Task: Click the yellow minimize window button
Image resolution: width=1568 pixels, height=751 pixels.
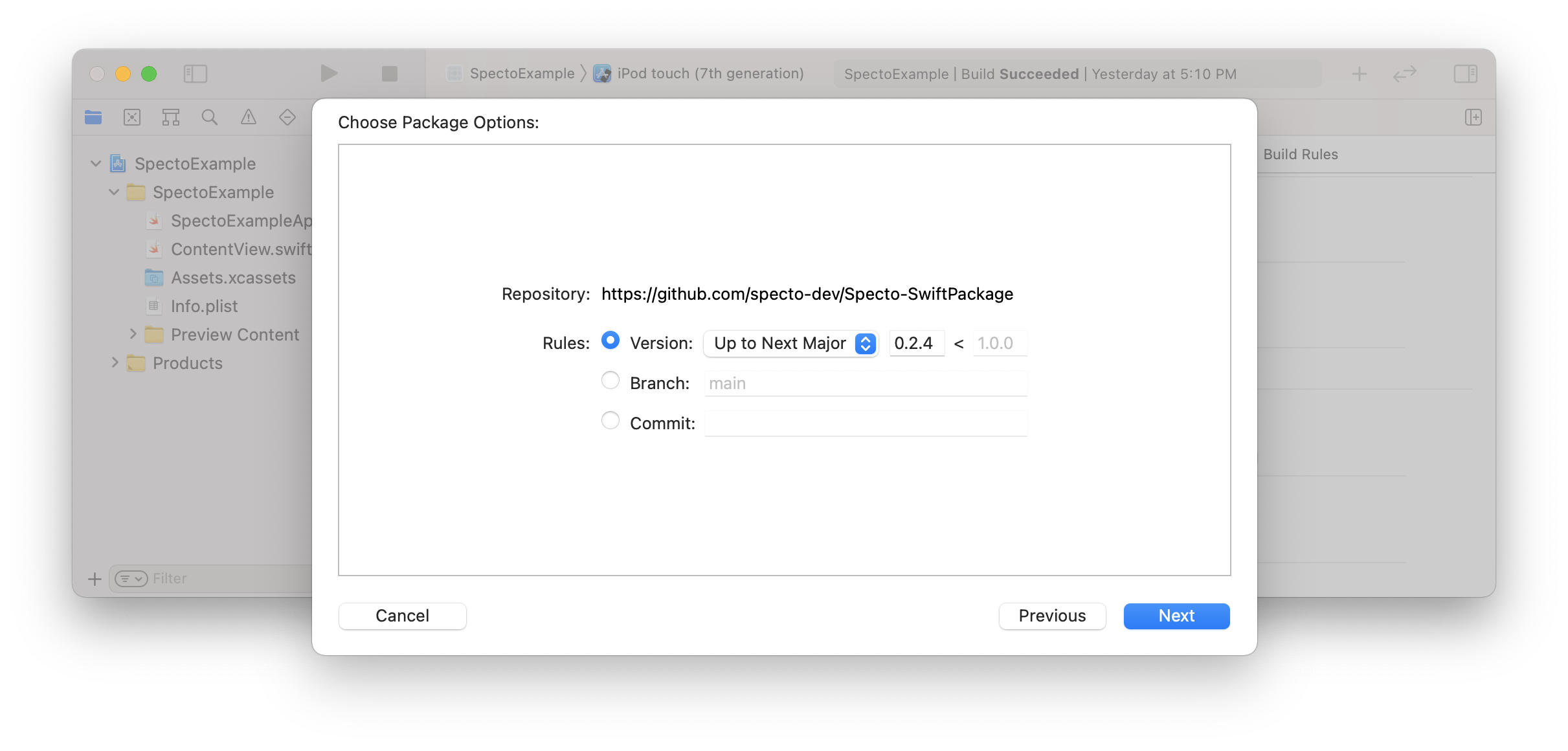Action: point(123,74)
